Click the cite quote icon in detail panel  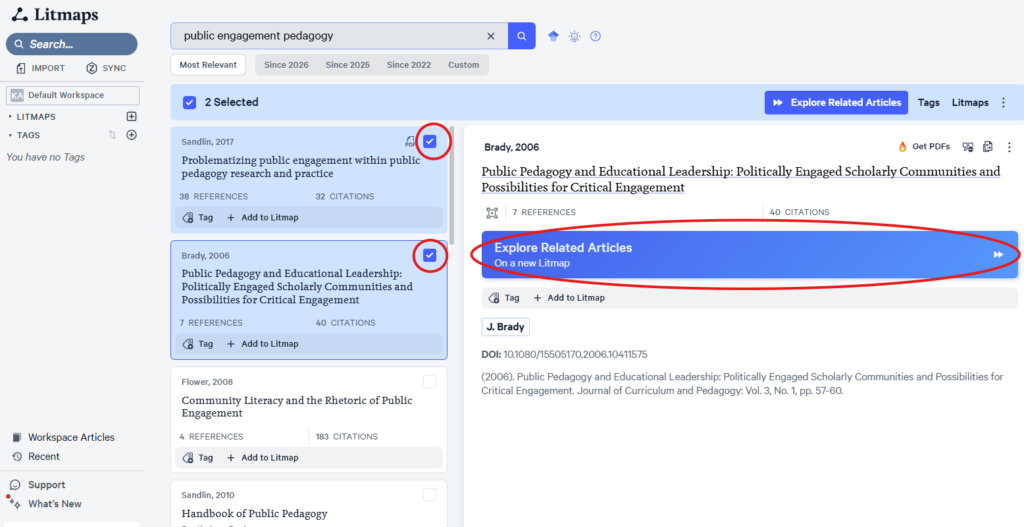click(968, 147)
